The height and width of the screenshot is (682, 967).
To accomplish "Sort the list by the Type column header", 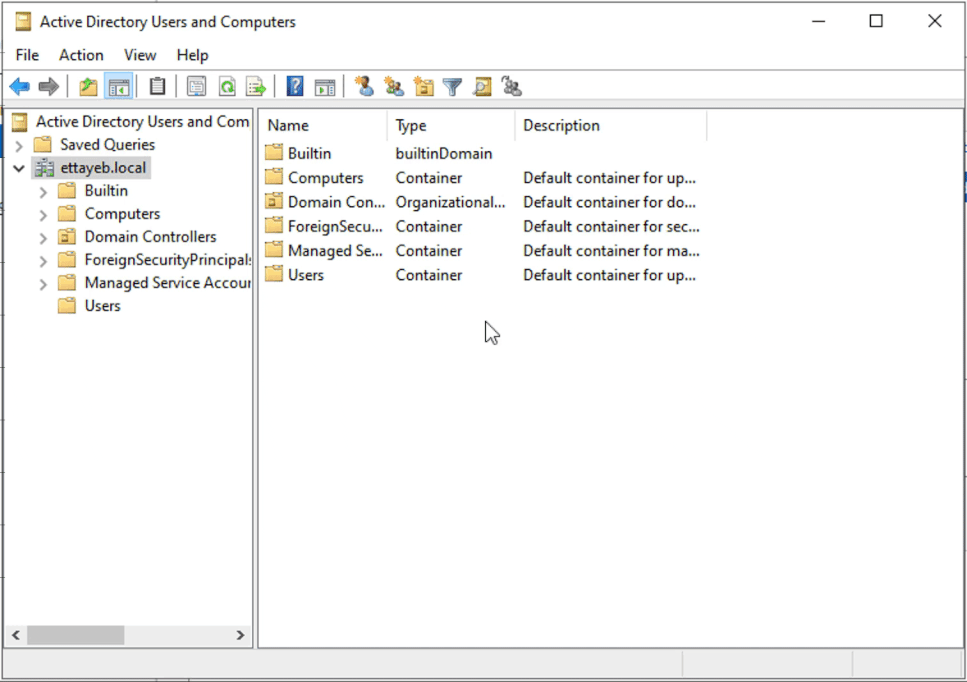I will point(451,125).
